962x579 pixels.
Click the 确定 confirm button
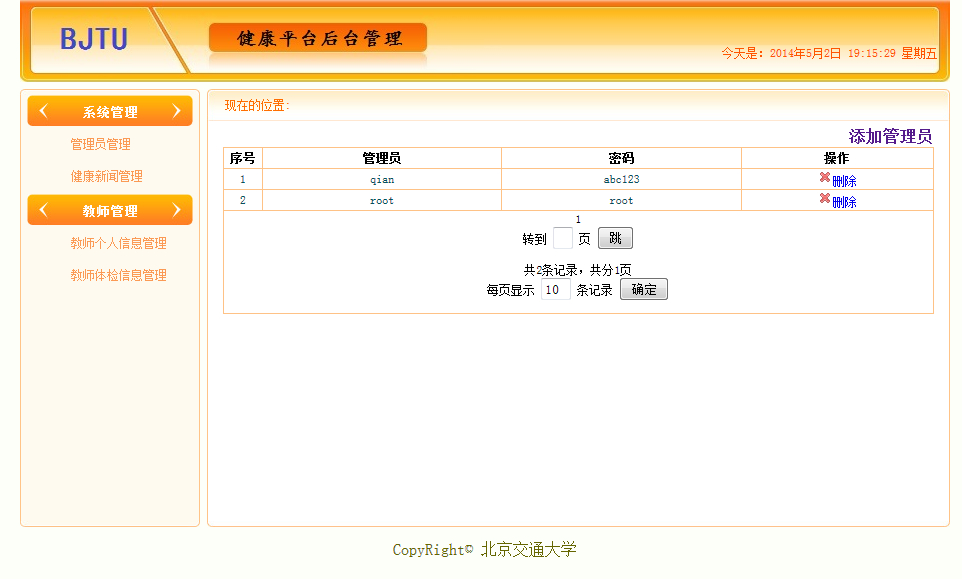[x=644, y=289]
